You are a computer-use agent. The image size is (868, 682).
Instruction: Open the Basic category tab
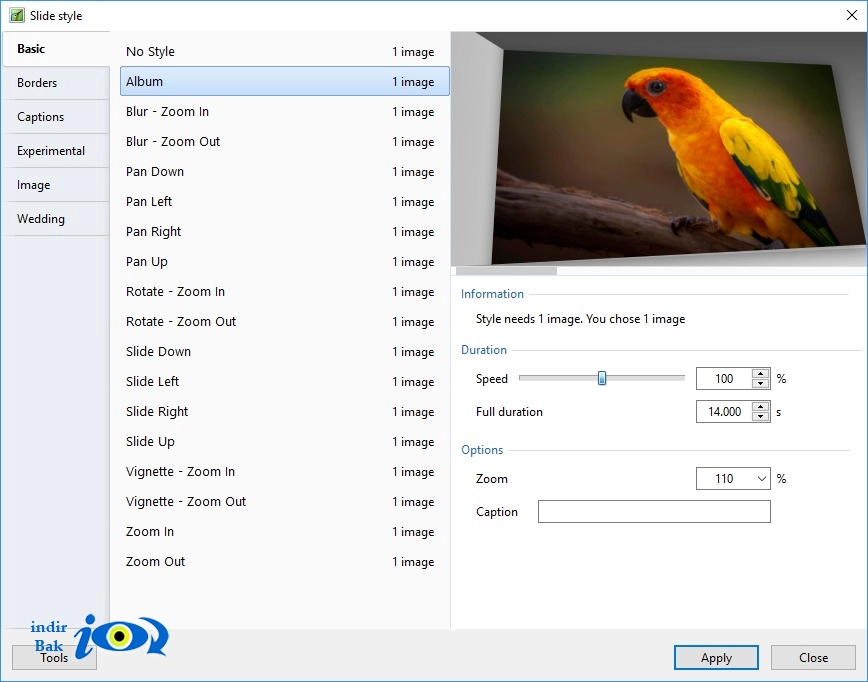[56, 49]
